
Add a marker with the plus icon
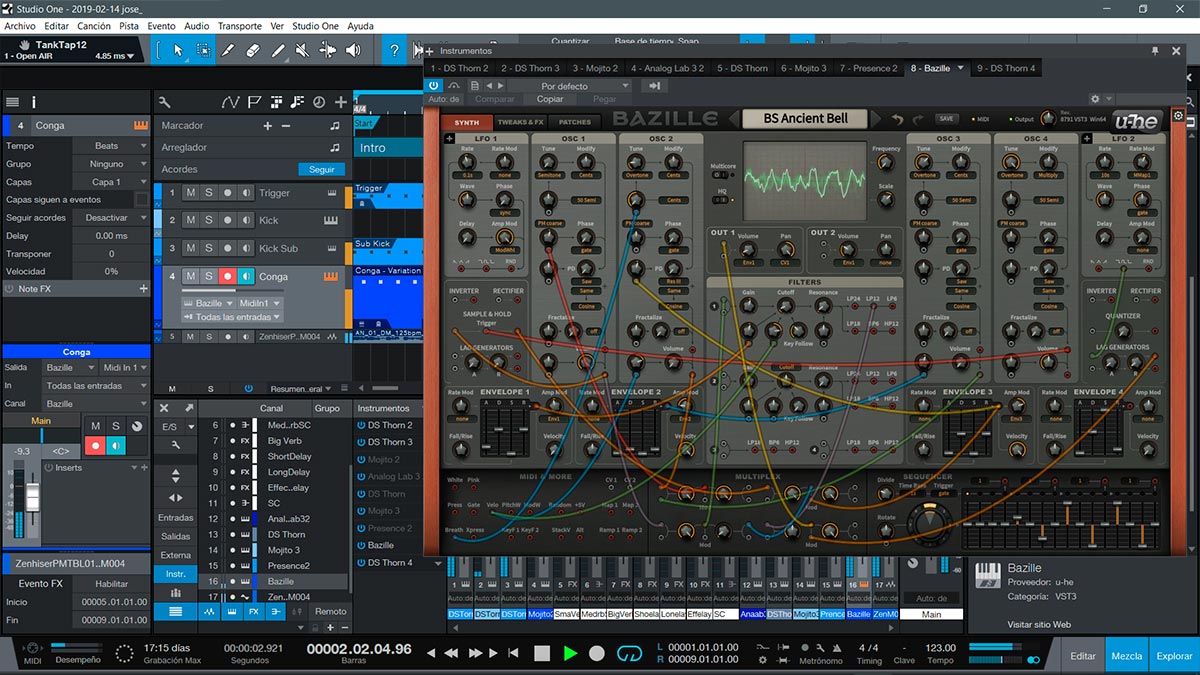[267, 126]
